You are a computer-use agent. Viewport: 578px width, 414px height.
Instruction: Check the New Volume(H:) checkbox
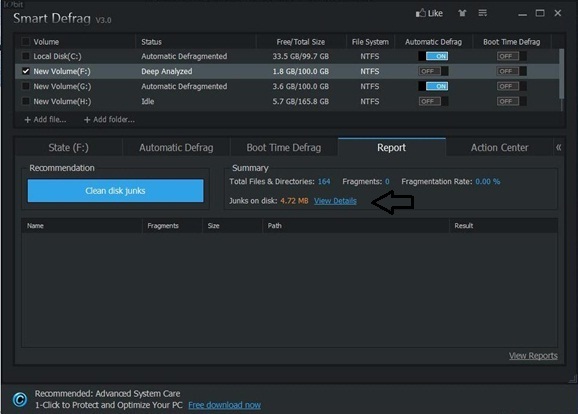tap(25, 101)
